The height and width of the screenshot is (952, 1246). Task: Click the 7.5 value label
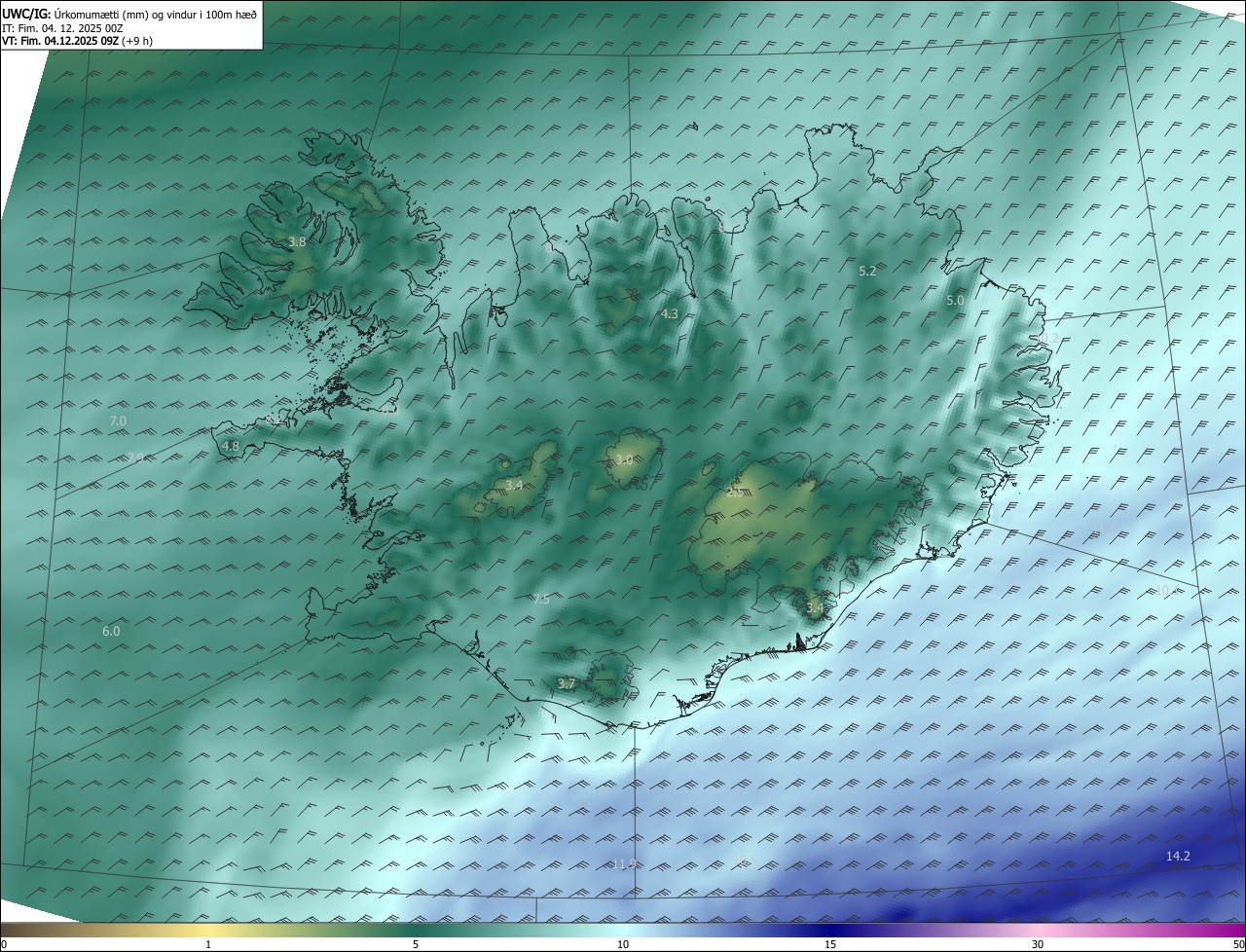pos(541,599)
